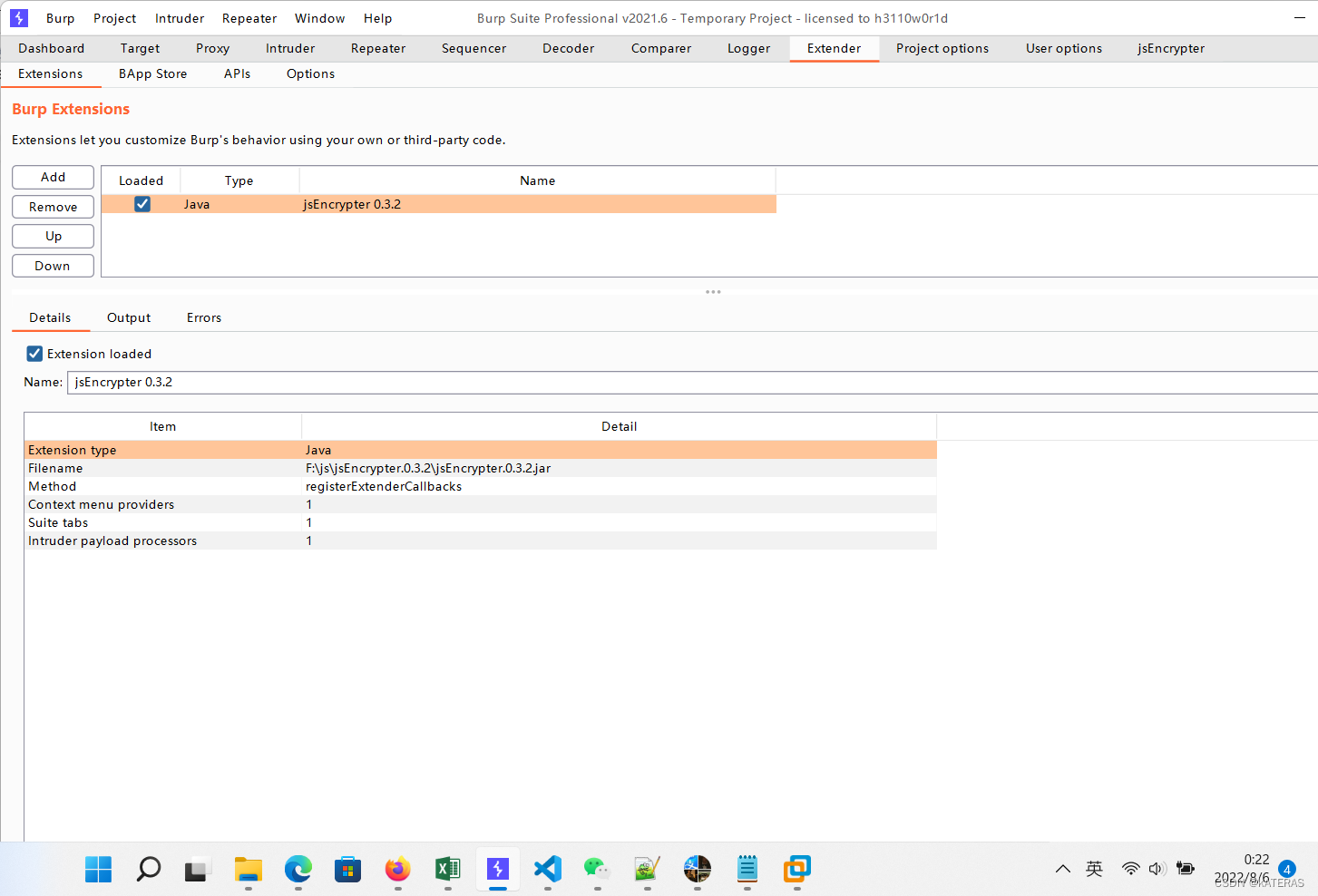The width and height of the screenshot is (1318, 896).
Task: Switch the input method language indicator
Action: coord(1095,869)
